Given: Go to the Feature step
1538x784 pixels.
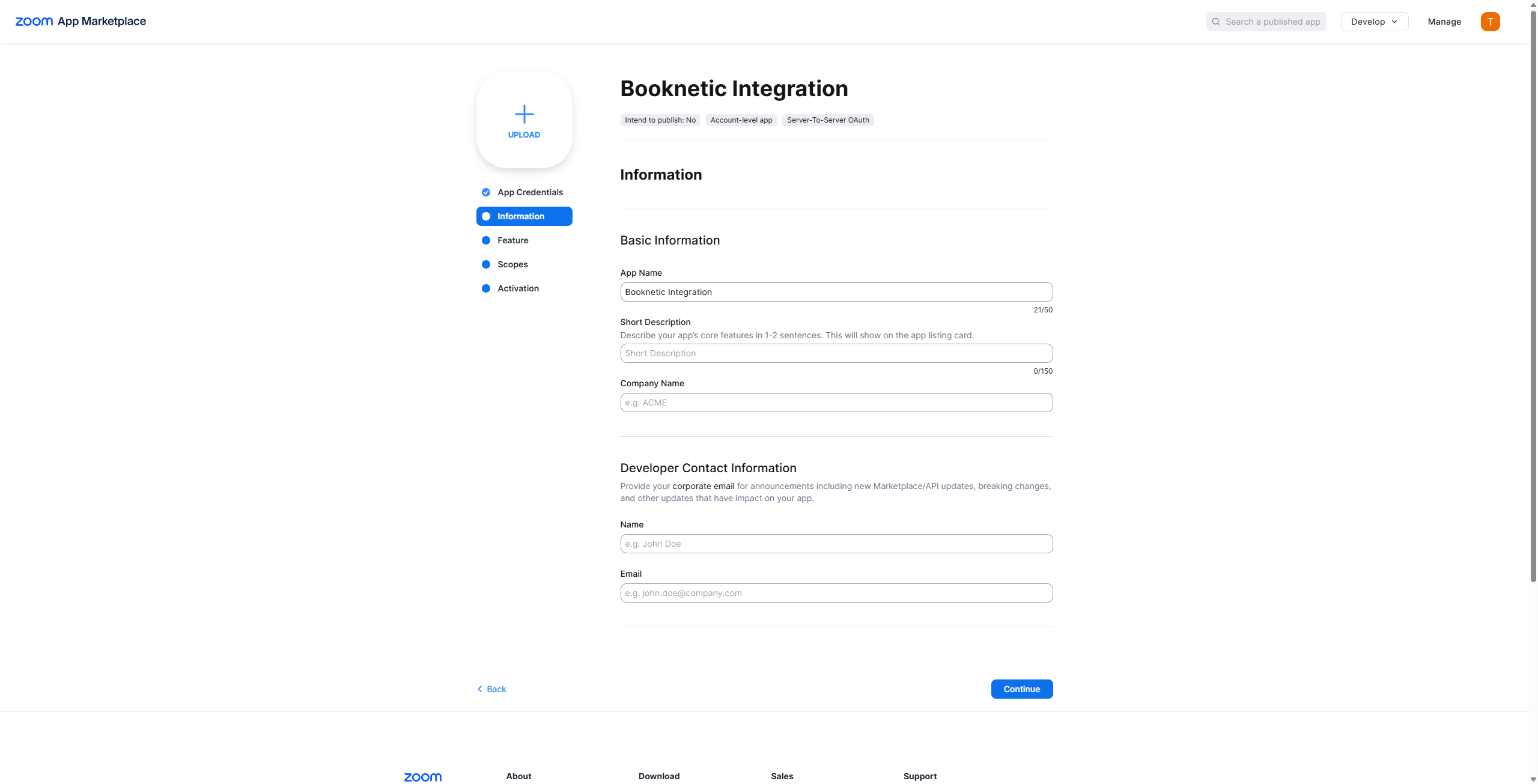Looking at the screenshot, I should click(524, 240).
